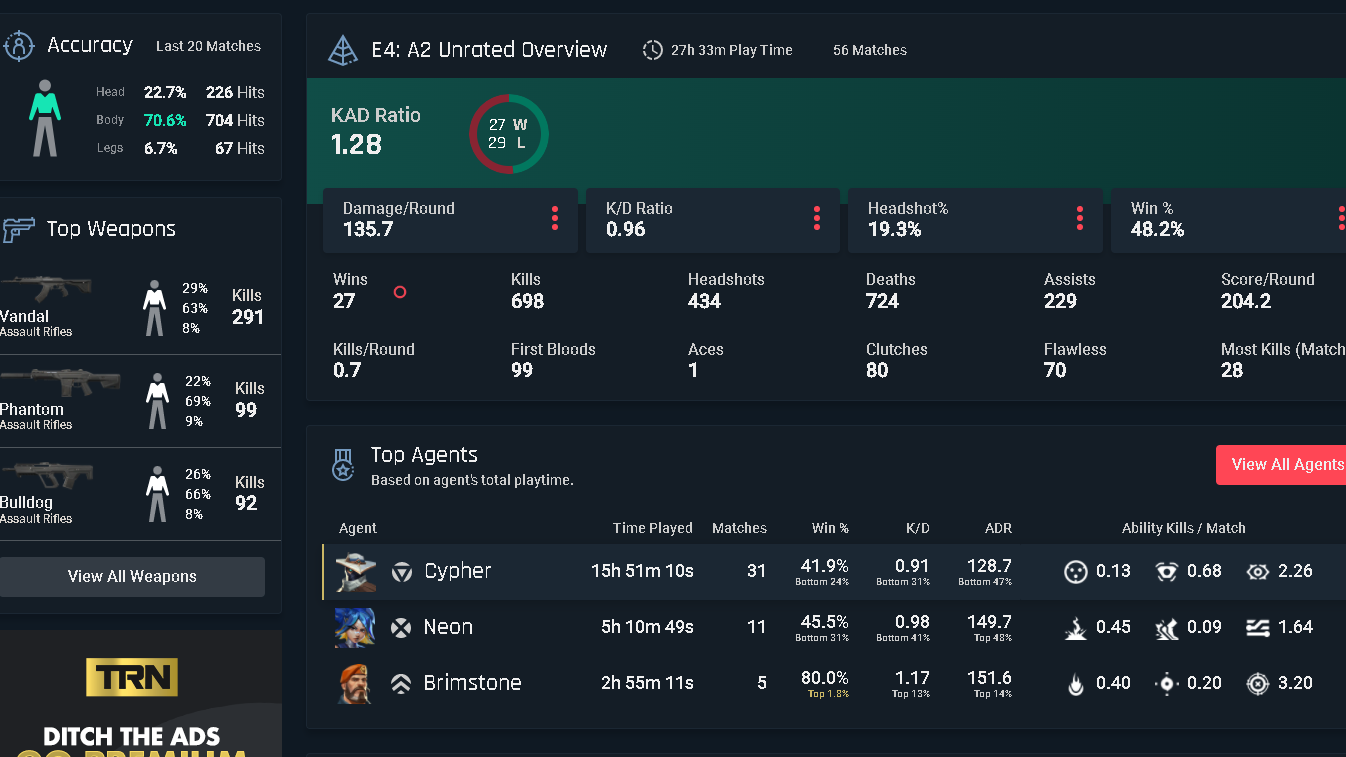Click Neon's 0.45 ability icon
Image resolution: width=1346 pixels, height=757 pixels.
[1075, 628]
